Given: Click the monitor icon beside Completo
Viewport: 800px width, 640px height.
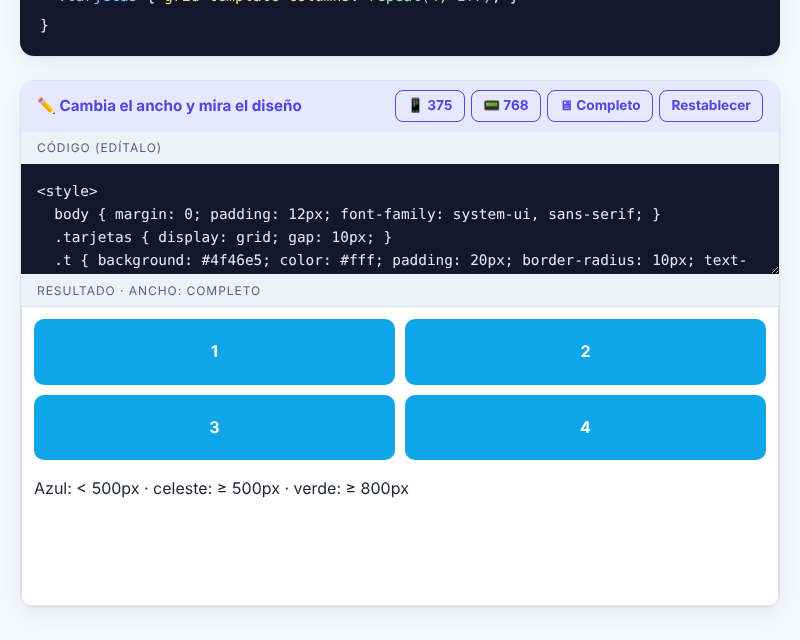Looking at the screenshot, I should 566,106.
